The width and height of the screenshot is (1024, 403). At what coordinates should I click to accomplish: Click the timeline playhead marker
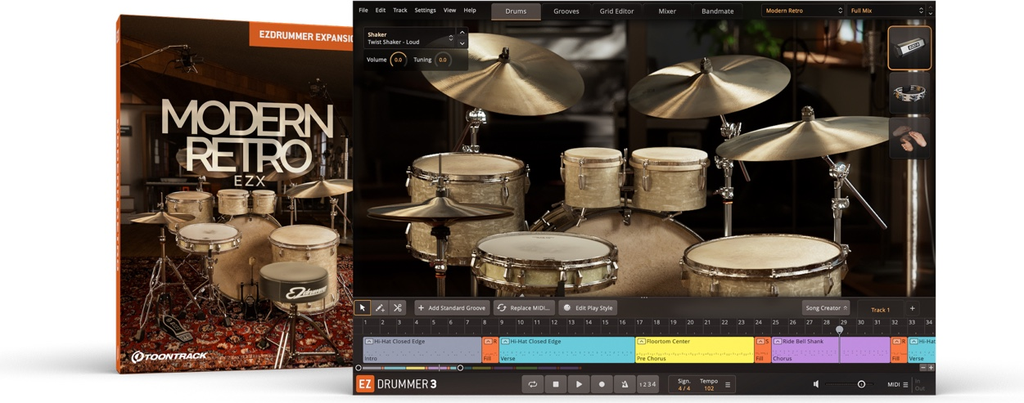pyautogui.click(x=839, y=330)
